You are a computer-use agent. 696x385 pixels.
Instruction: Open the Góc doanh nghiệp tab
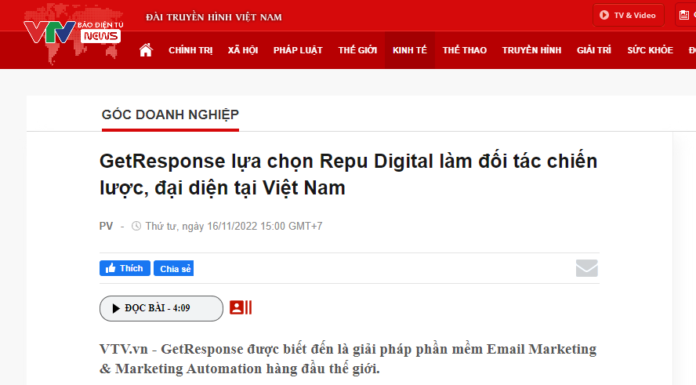[x=170, y=115]
